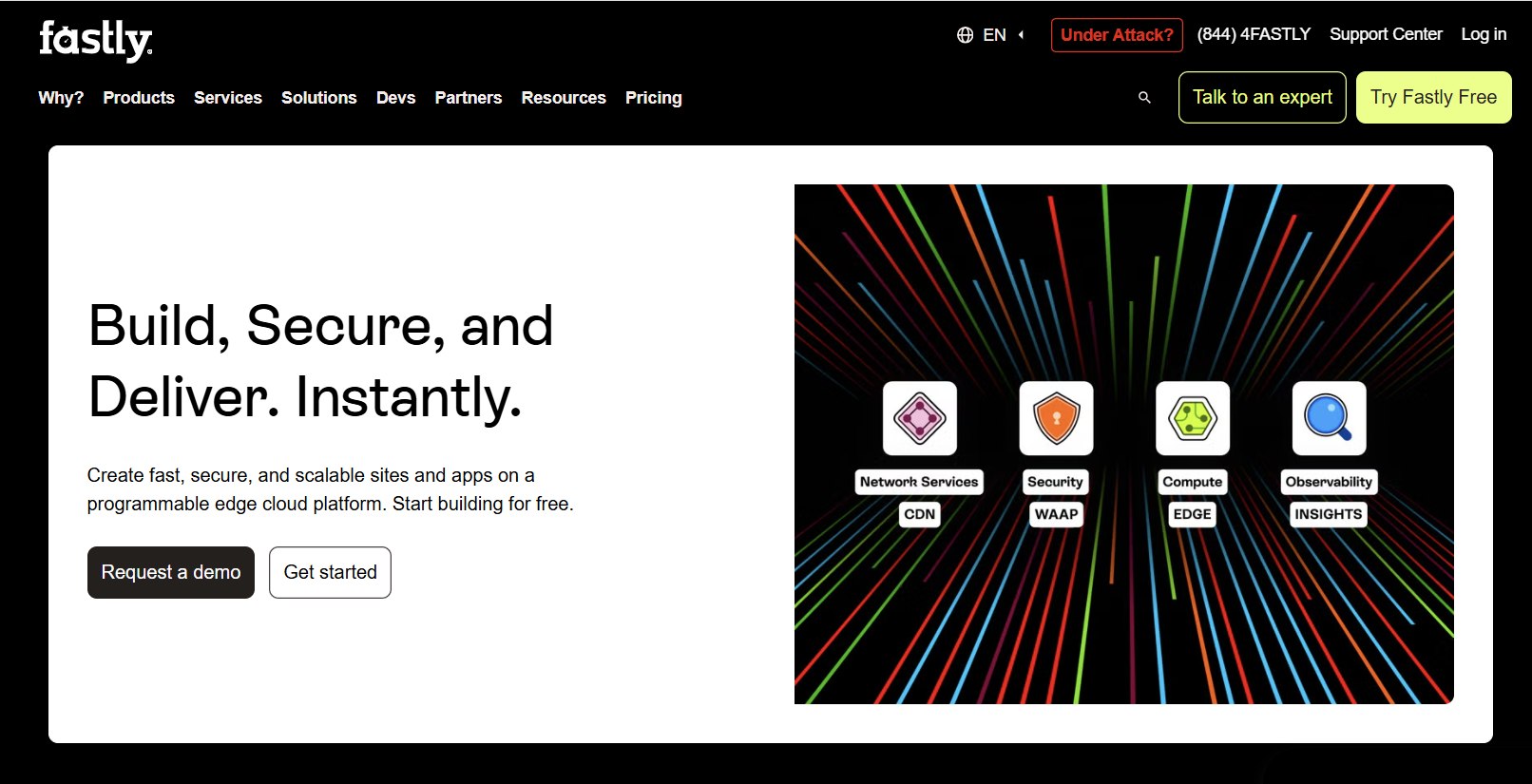This screenshot has width=1532, height=784.
Task: Expand the EN language dropdown arrow
Action: 1022,35
